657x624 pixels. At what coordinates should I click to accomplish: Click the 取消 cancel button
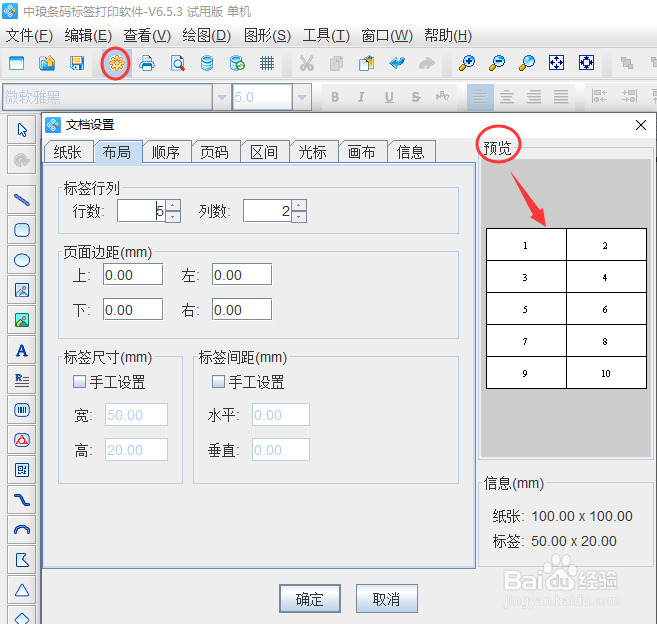(386, 599)
